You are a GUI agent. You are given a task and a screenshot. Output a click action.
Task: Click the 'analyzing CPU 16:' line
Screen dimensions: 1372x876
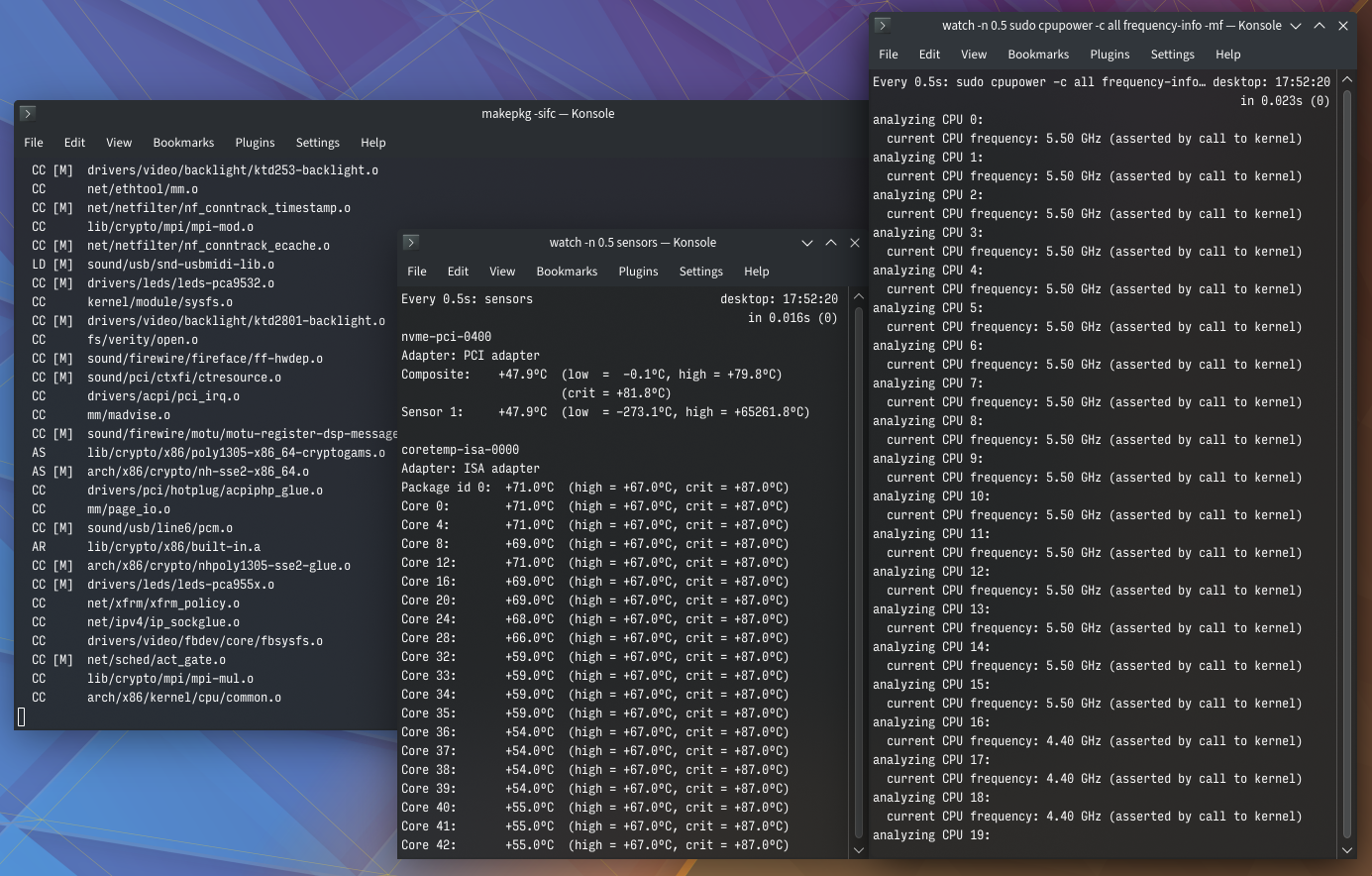931,722
